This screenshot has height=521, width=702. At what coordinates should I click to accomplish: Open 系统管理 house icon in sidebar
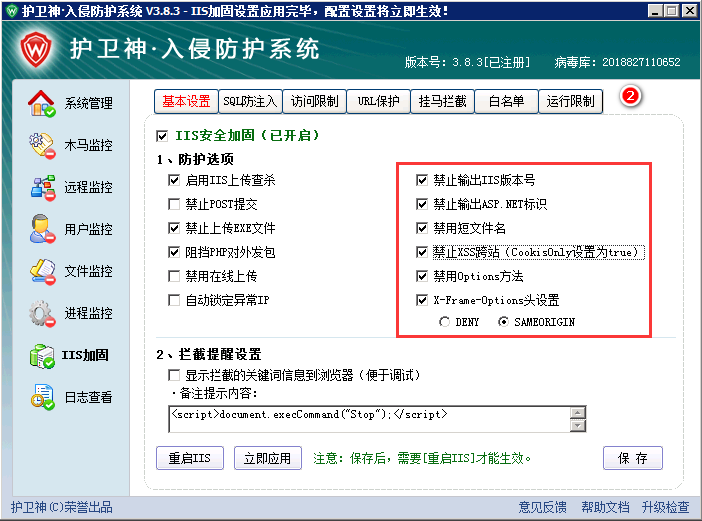pos(42,103)
